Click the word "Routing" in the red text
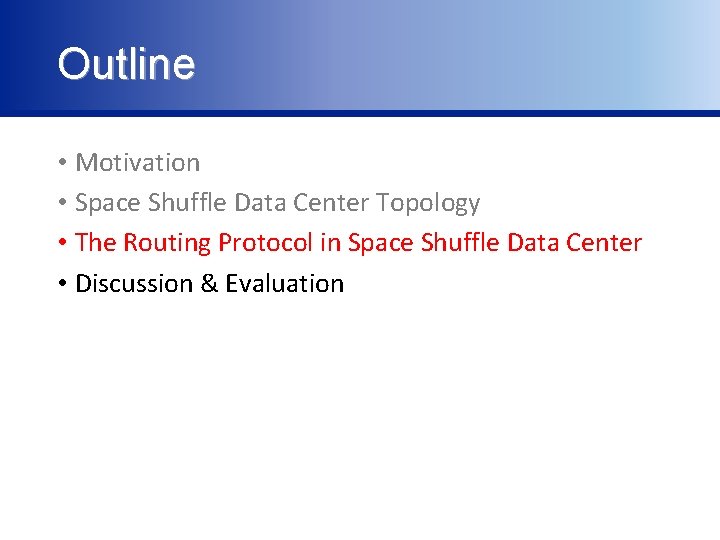The width and height of the screenshot is (720, 540). tap(167, 243)
